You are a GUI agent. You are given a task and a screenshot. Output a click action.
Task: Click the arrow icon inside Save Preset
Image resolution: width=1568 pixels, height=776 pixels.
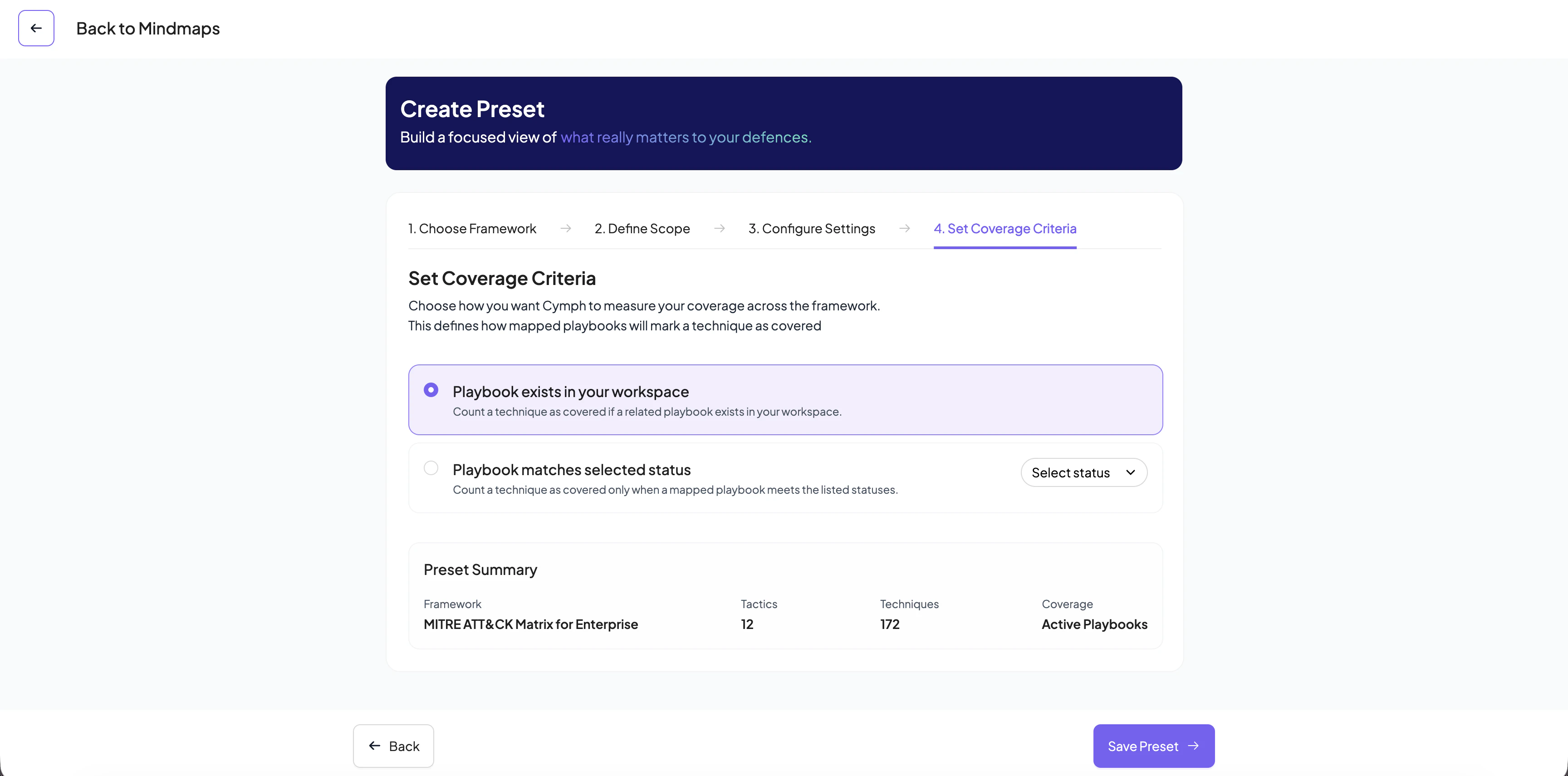click(1193, 746)
